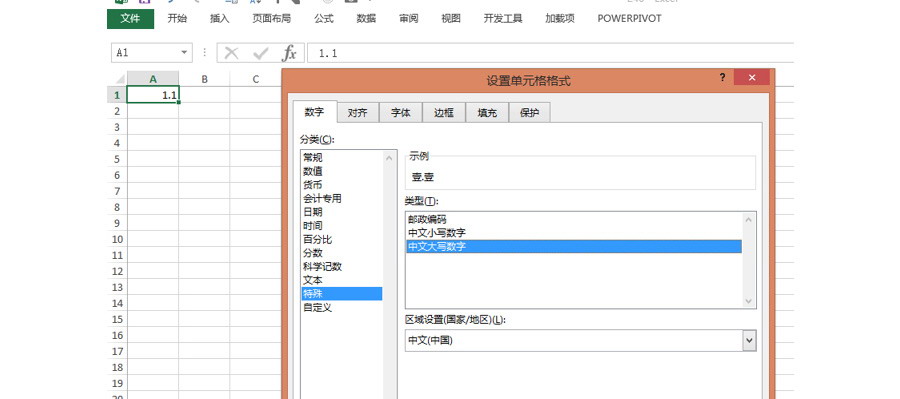Switch to the 保护 dialog tab
Image resolution: width=900 pixels, height=399 pixels.
[529, 113]
